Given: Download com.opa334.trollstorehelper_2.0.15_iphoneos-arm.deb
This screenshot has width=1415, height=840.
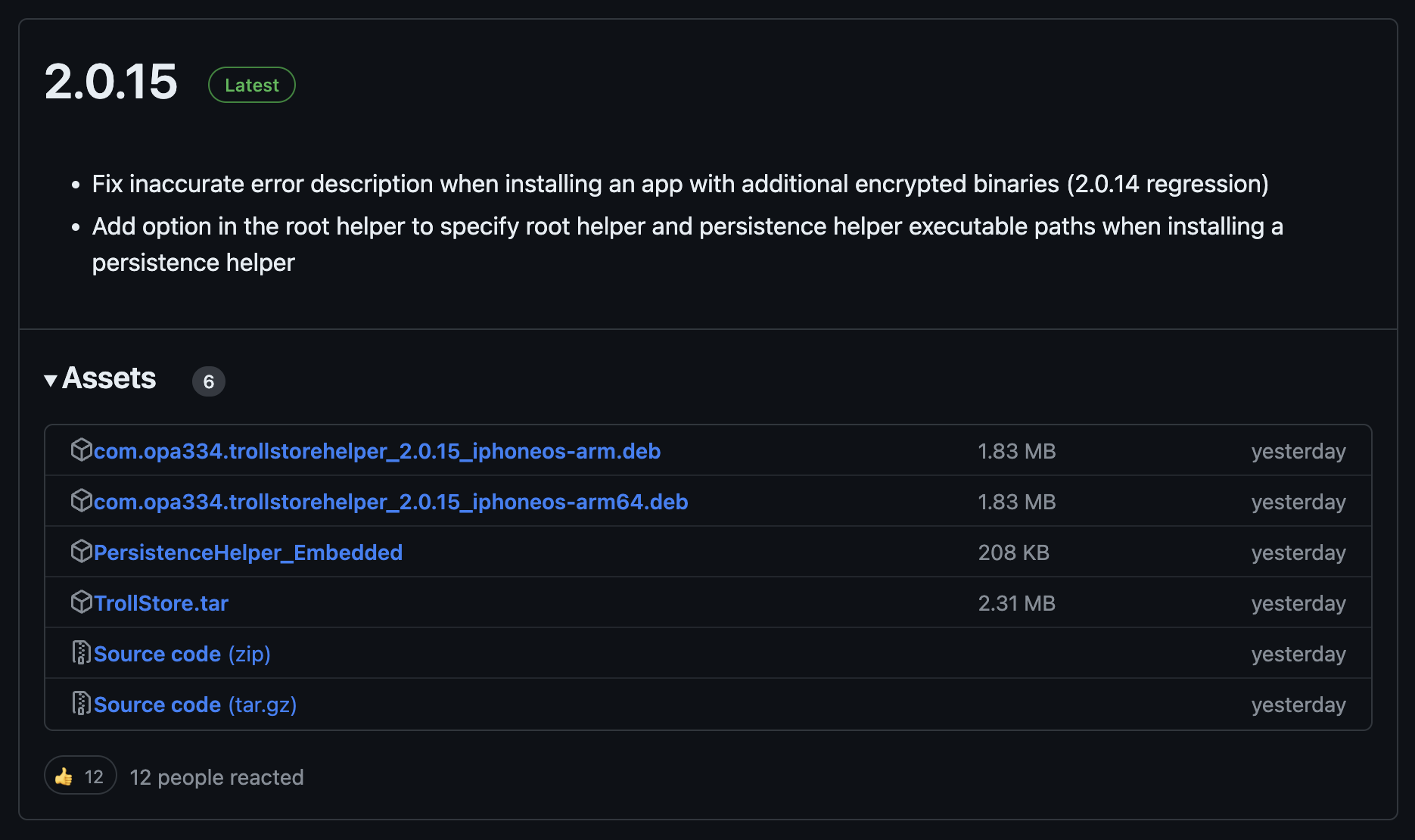Looking at the screenshot, I should tap(376, 450).
